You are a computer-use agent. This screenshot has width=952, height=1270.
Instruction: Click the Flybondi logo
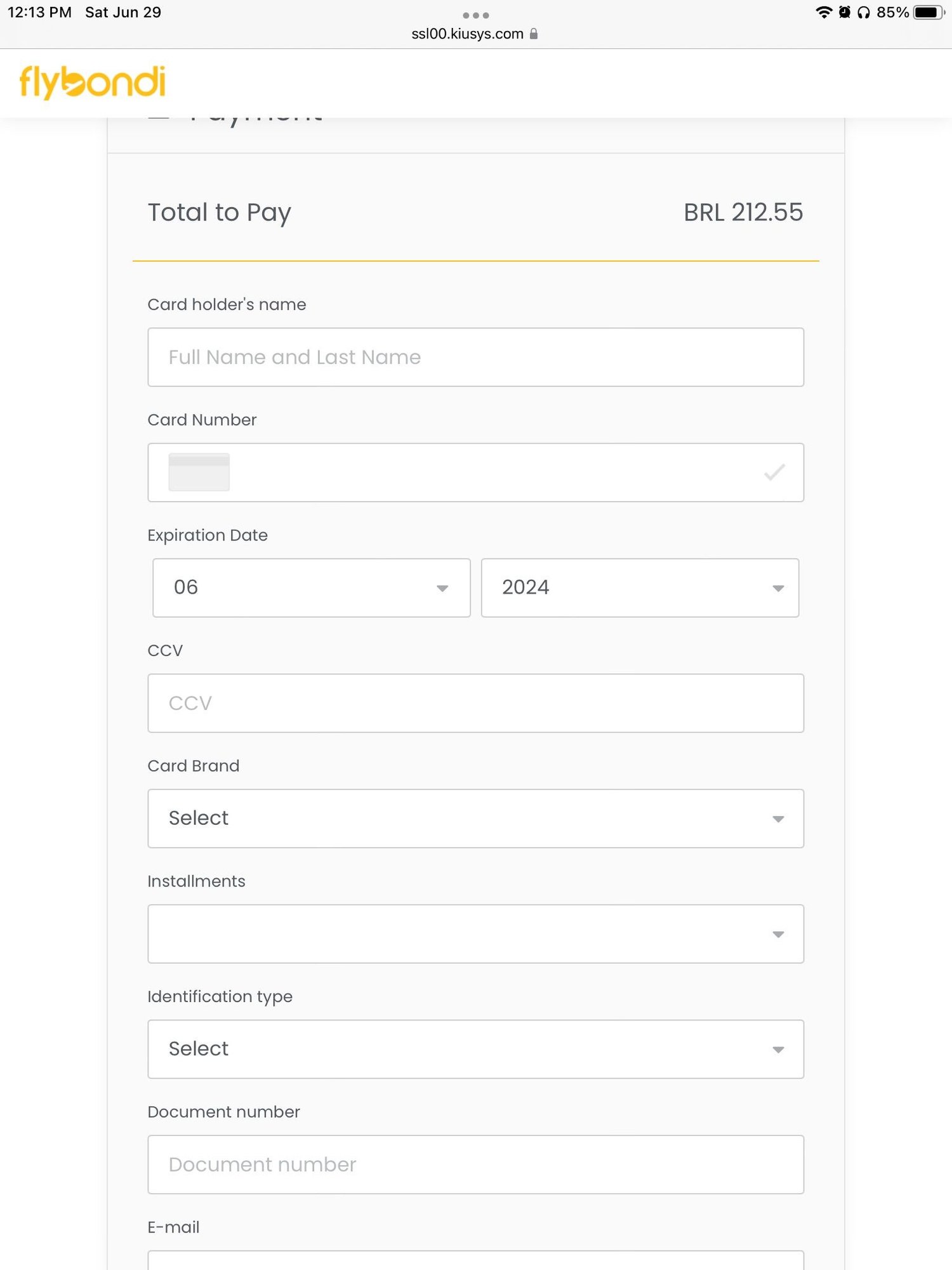click(x=93, y=83)
